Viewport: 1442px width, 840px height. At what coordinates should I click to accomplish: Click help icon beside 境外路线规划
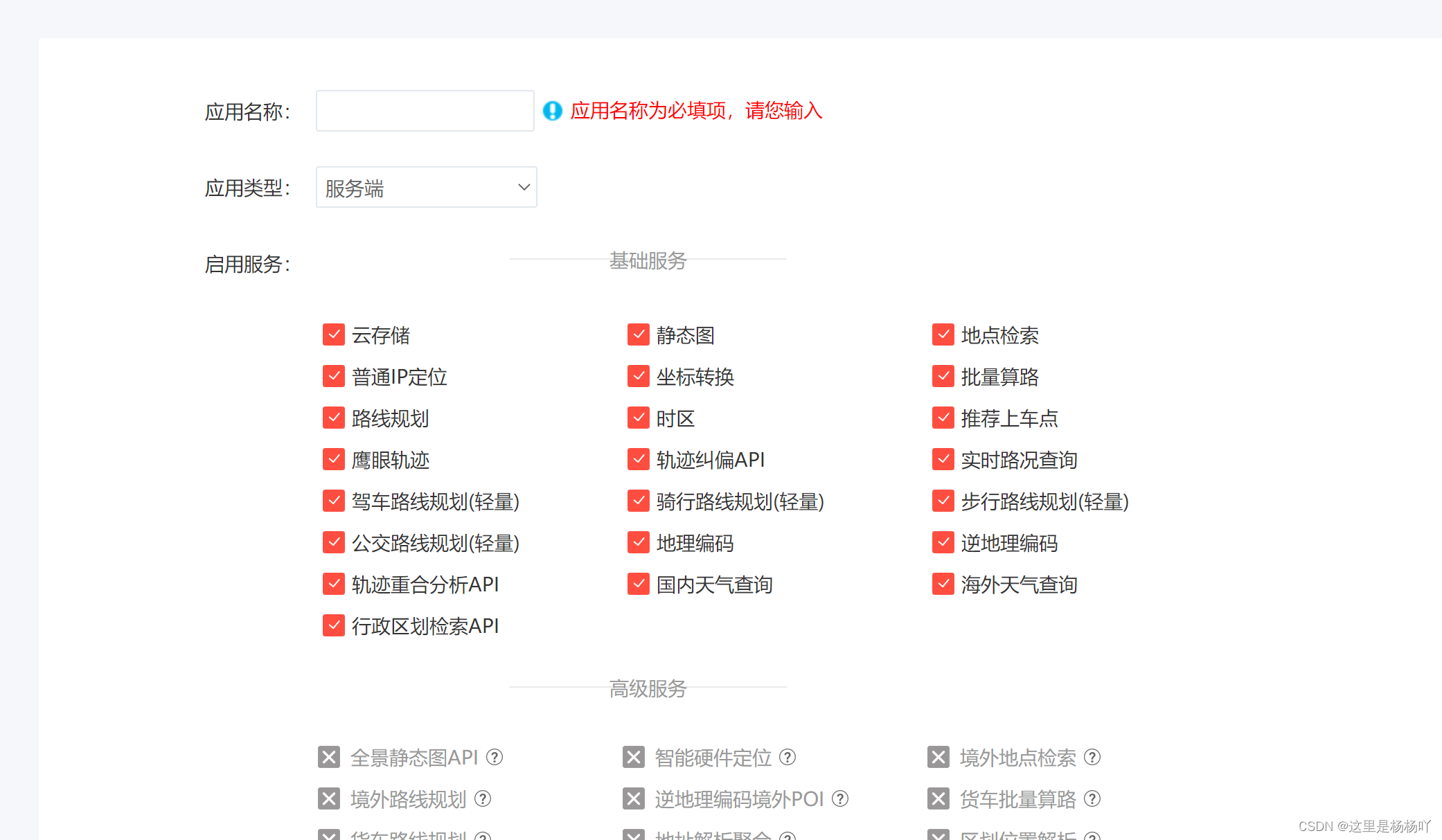483,798
